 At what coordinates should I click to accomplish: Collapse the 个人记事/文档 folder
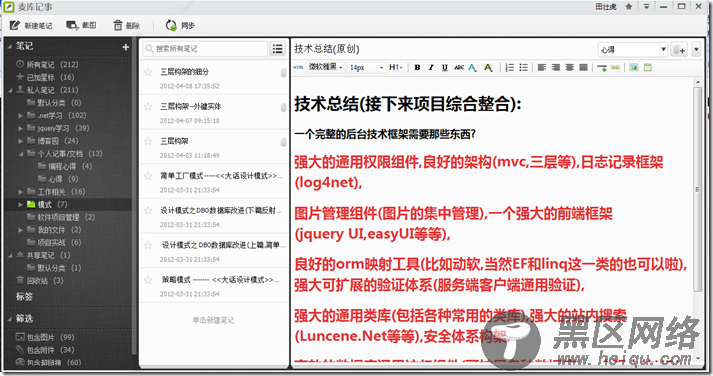point(20,154)
